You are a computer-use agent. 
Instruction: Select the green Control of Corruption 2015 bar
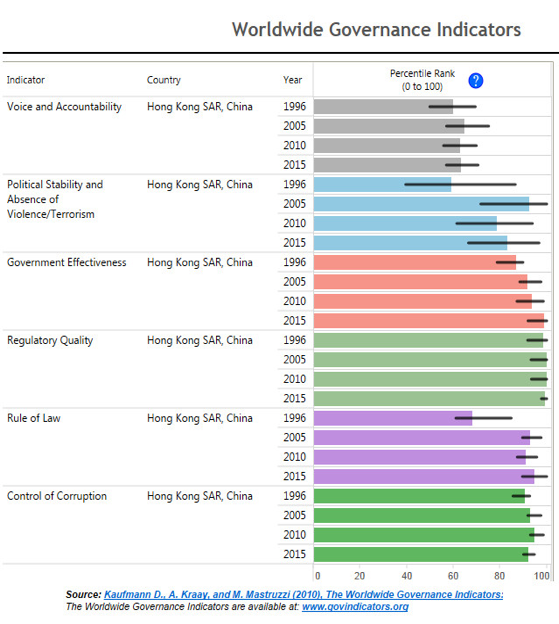pos(421,554)
